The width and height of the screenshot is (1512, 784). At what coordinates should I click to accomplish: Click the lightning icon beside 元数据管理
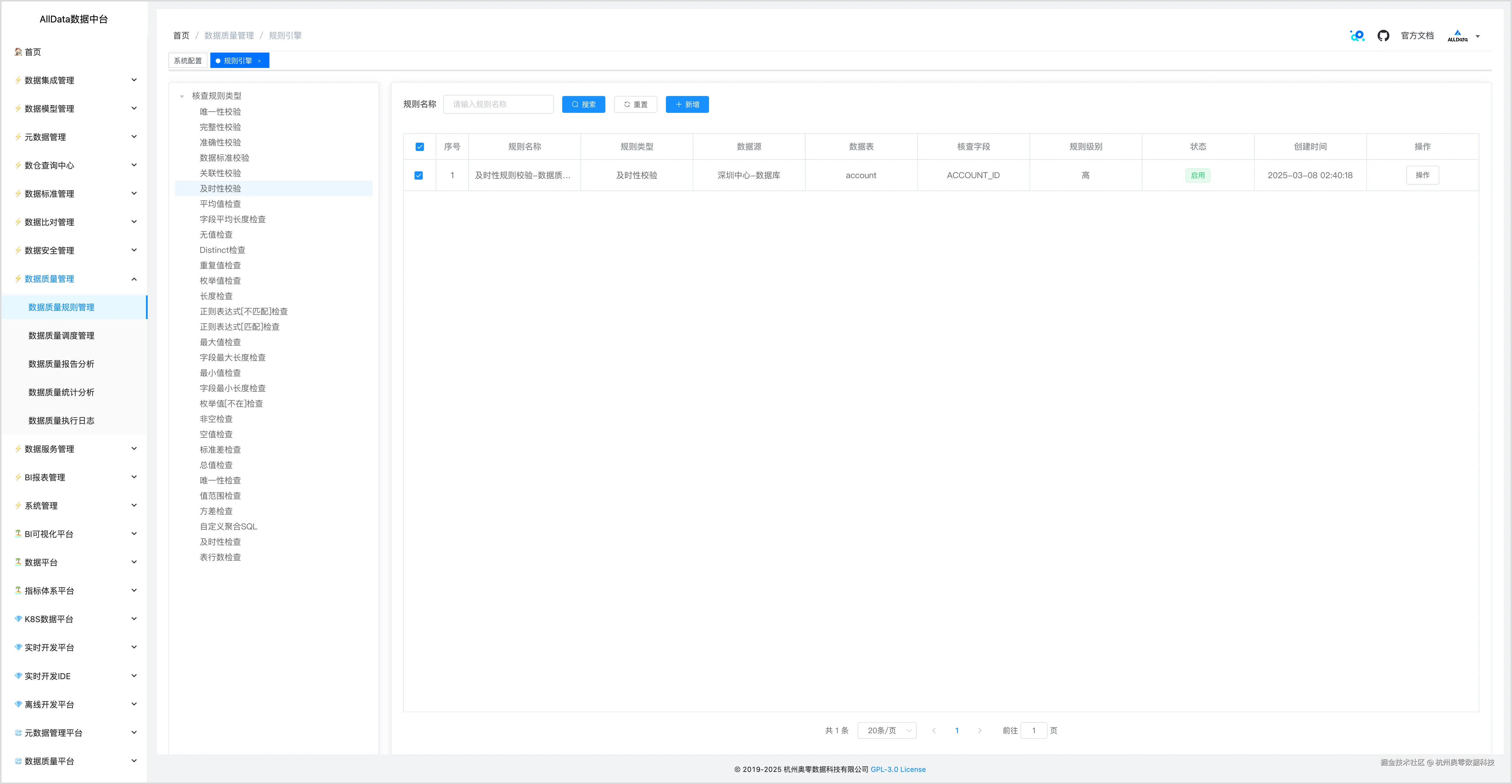click(18, 137)
